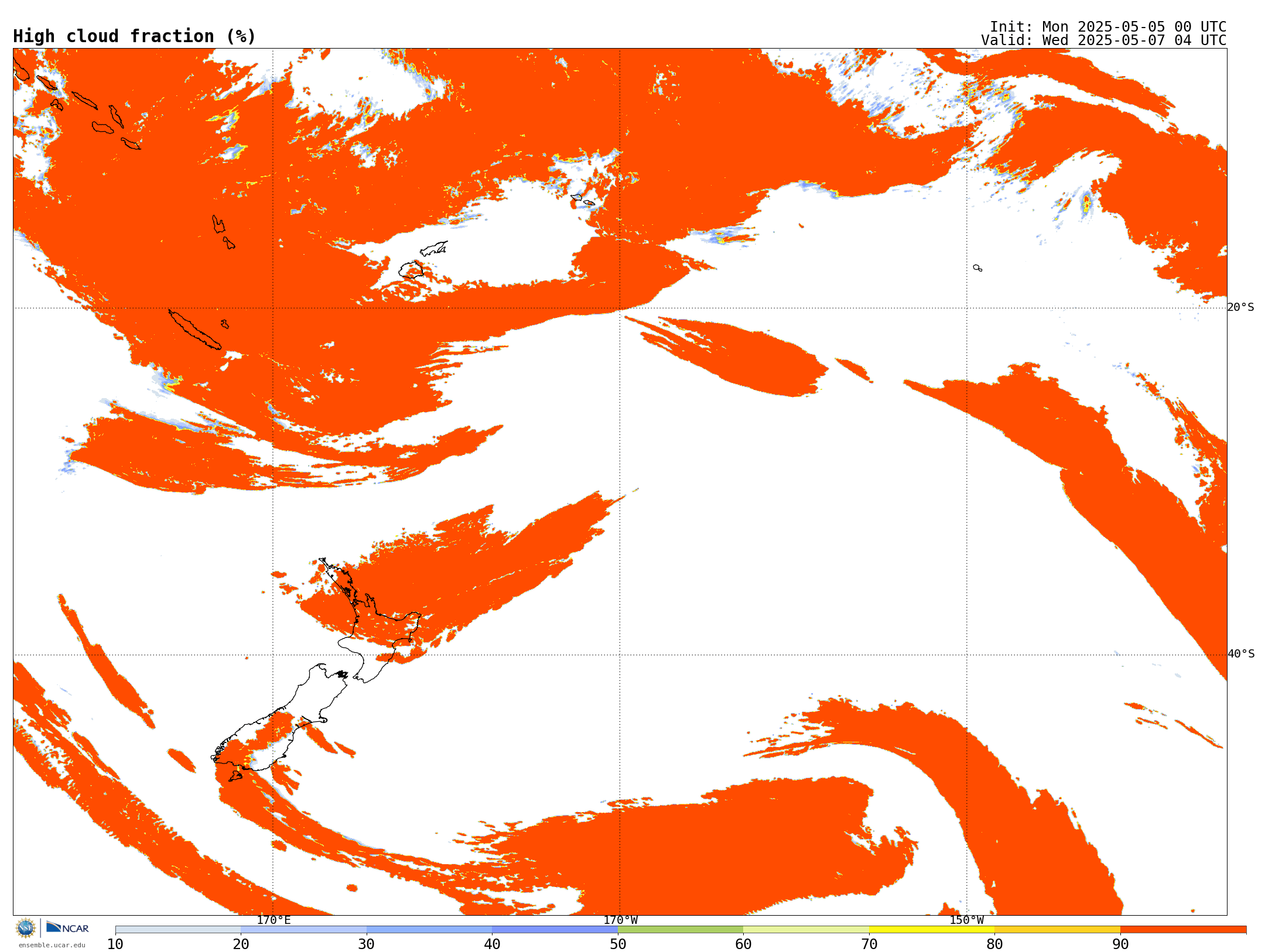
Task: Click the 170°E longitude label
Action: 273,920
